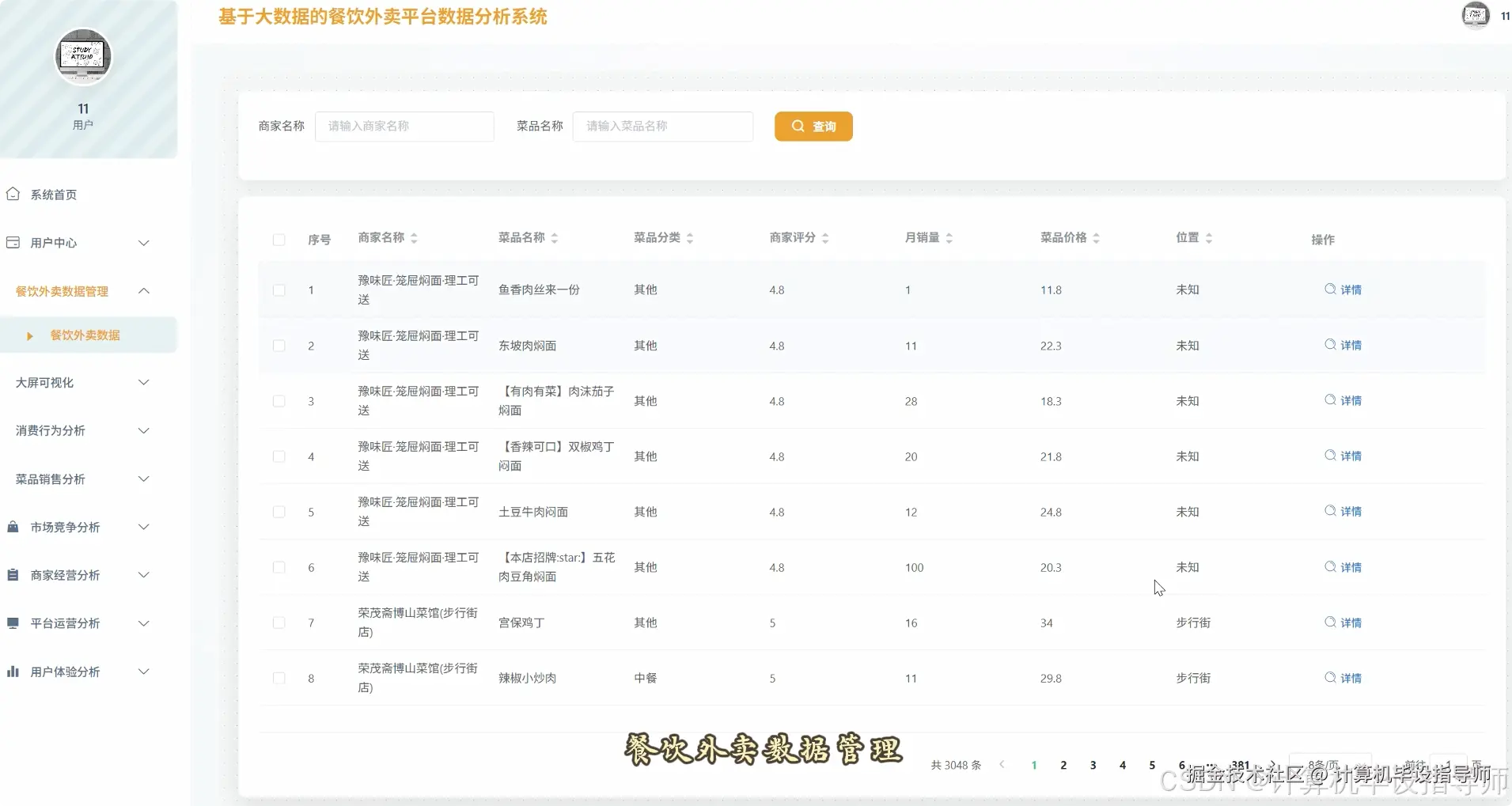Check the checkbox for row 7 宫保鸡丁
The height and width of the screenshot is (806, 1512).
[x=279, y=622]
